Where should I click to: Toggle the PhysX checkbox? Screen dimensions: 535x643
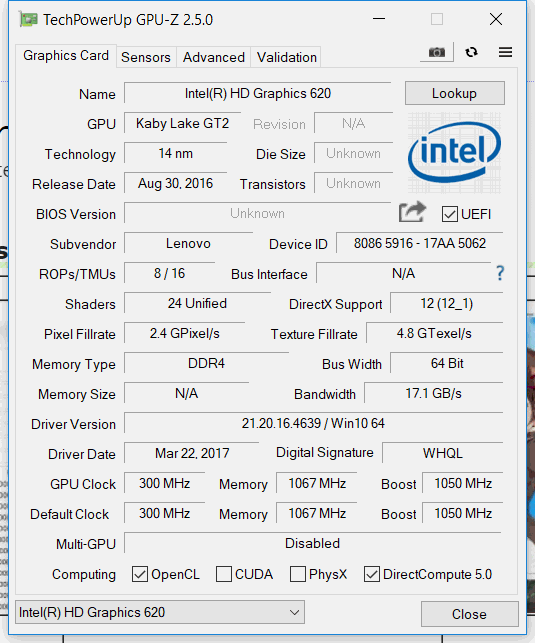click(297, 574)
